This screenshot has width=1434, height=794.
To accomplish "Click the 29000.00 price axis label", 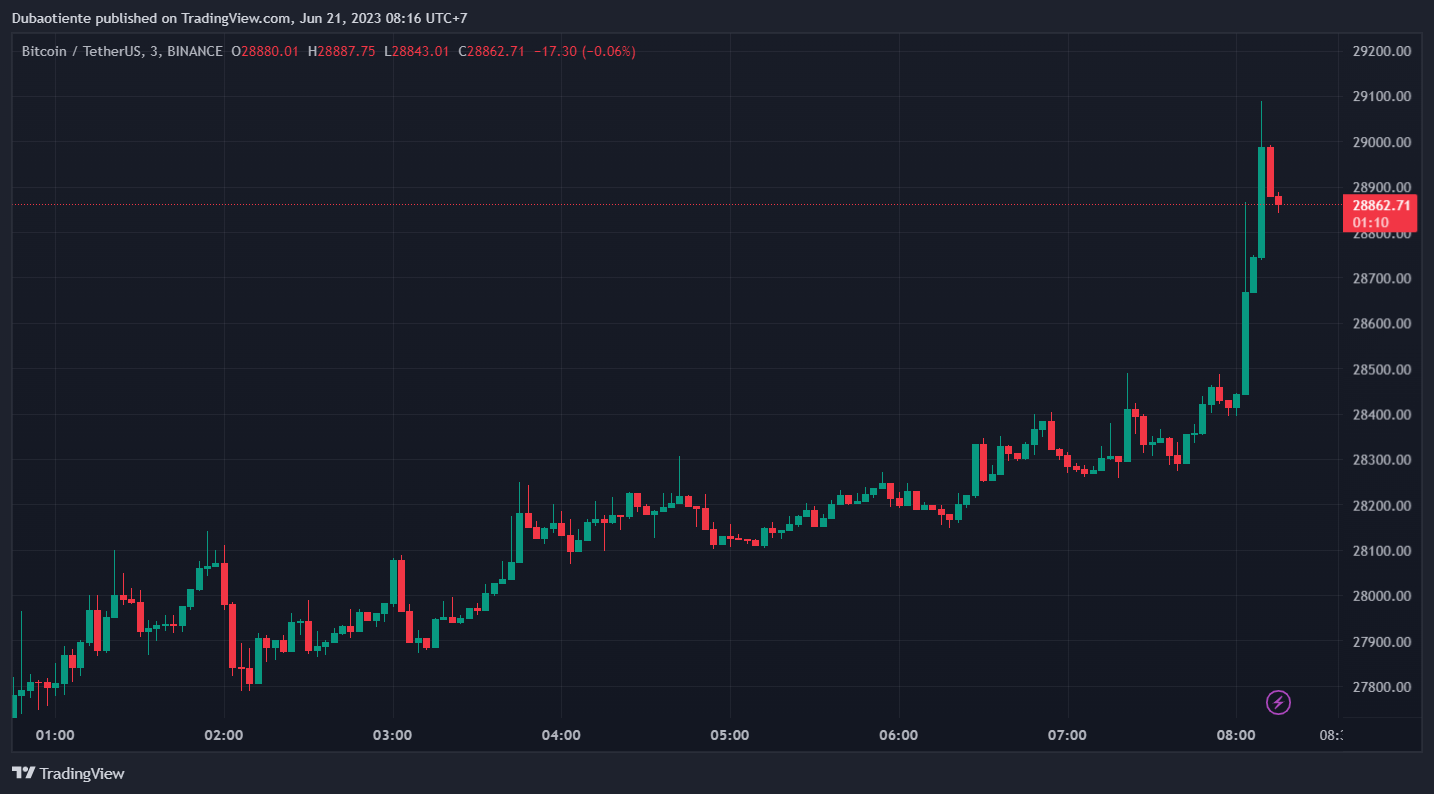I will point(1381,142).
